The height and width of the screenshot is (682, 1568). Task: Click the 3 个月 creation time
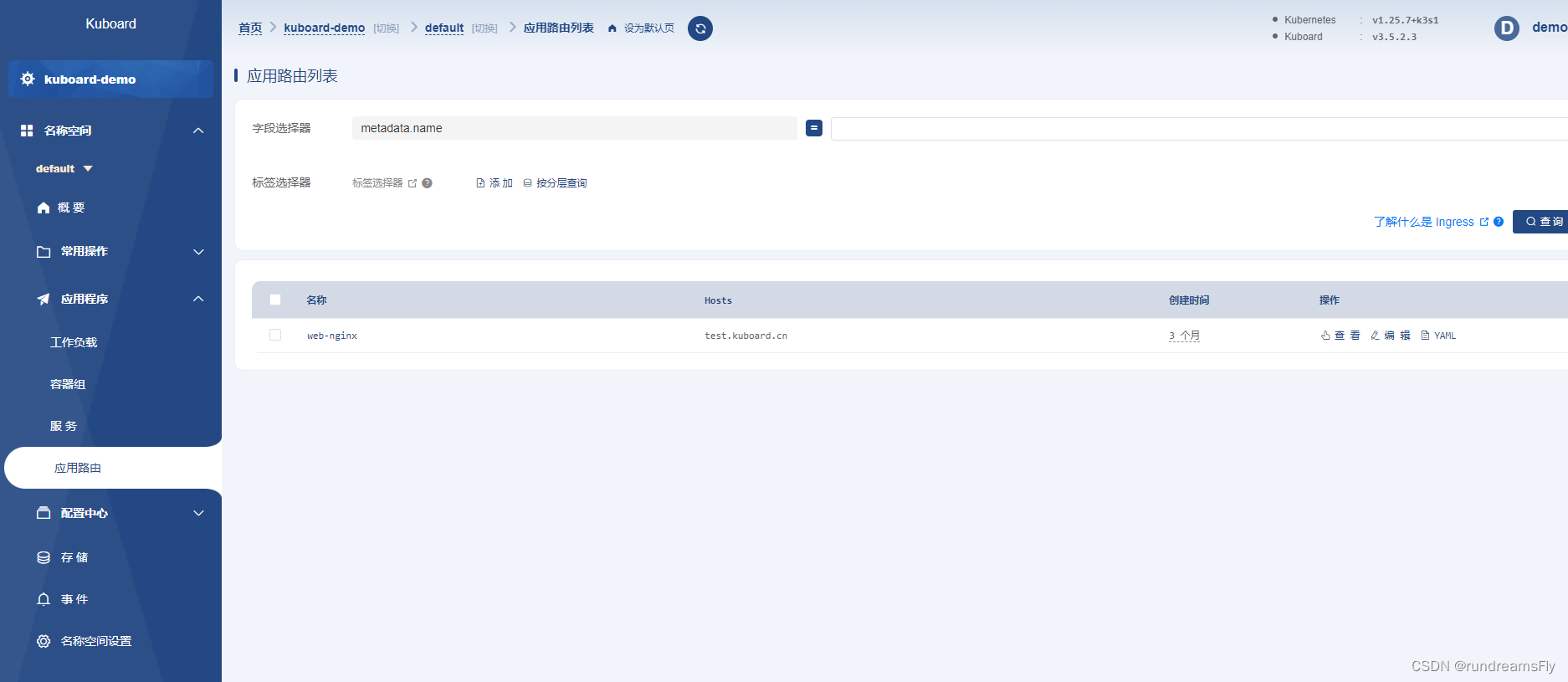click(x=1184, y=336)
